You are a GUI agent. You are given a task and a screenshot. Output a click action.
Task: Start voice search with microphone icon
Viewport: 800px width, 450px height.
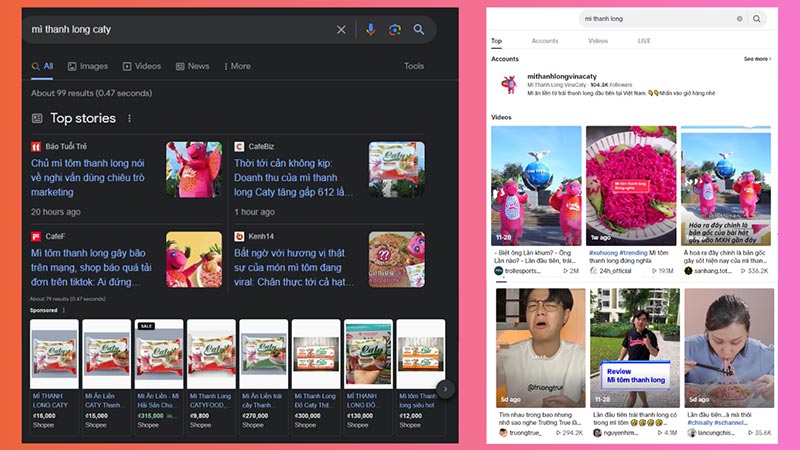coord(371,30)
